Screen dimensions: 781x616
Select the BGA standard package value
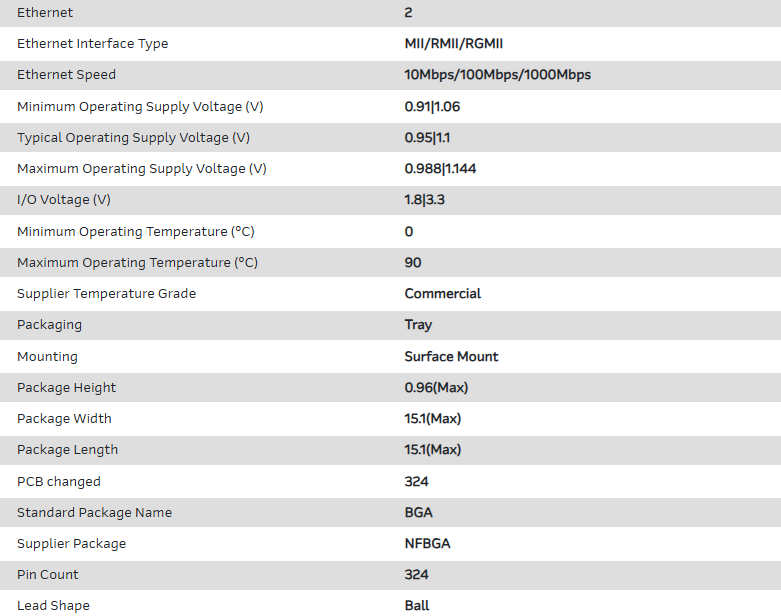418,513
